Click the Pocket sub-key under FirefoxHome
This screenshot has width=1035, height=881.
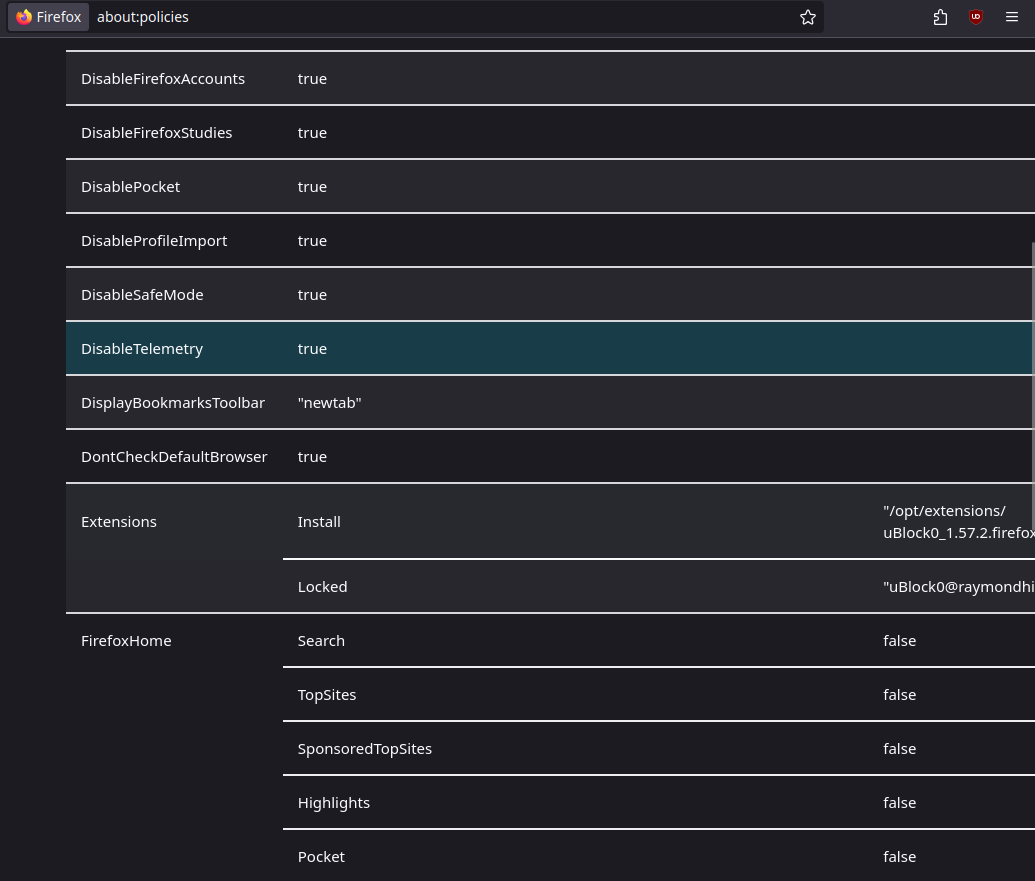pos(321,857)
